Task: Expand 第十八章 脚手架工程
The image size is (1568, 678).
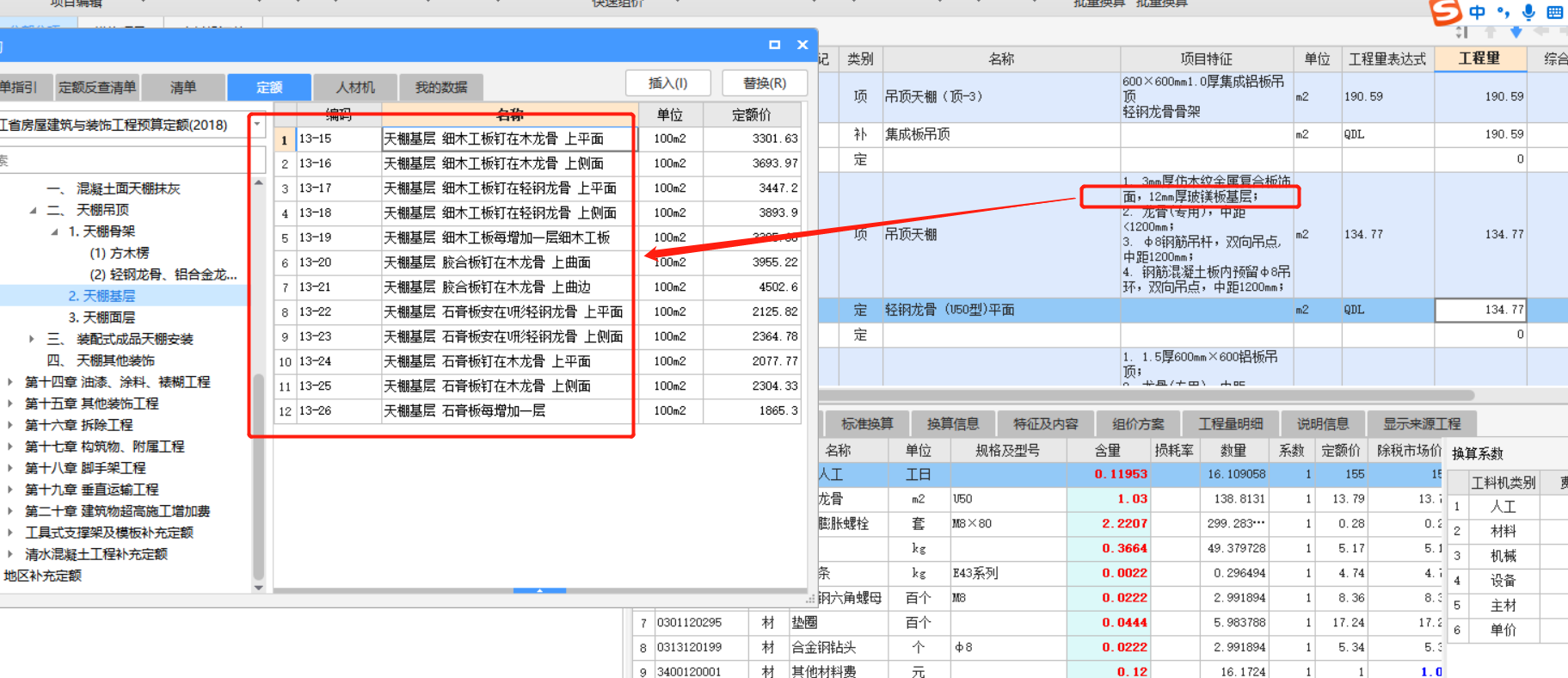Action: coord(9,468)
